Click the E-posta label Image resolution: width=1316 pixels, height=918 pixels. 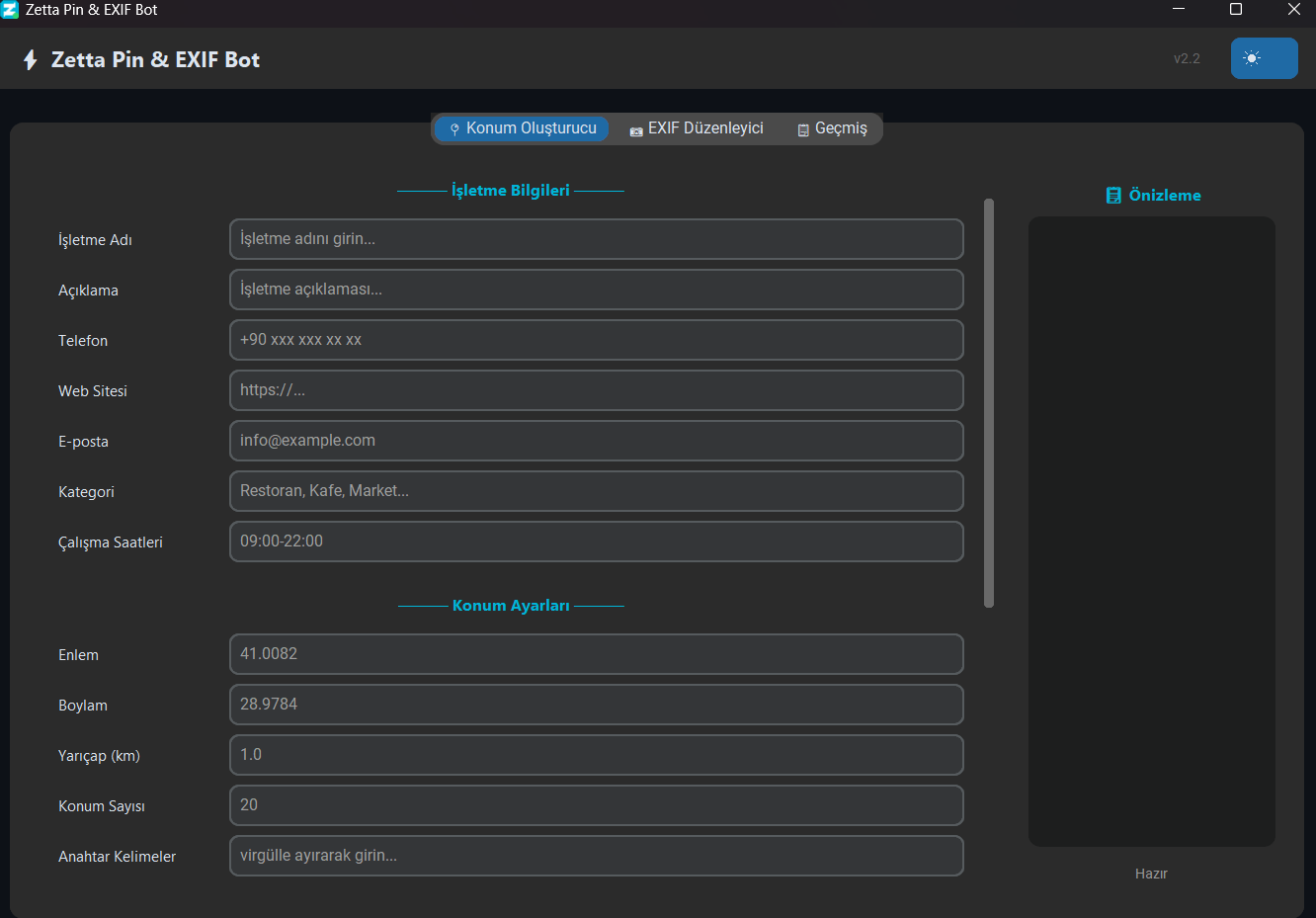coord(83,442)
